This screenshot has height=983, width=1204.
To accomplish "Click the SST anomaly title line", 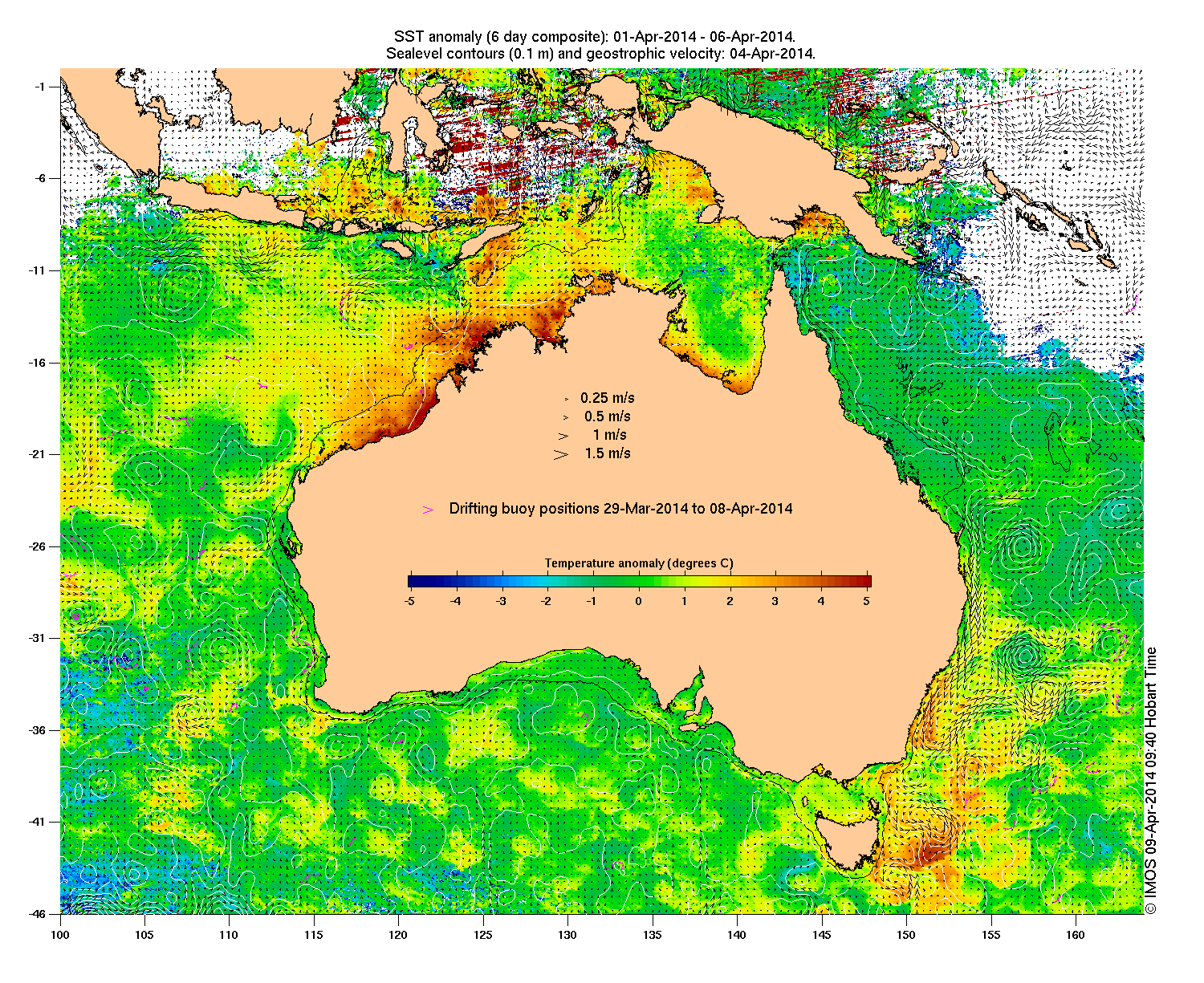I will pos(595,37).
